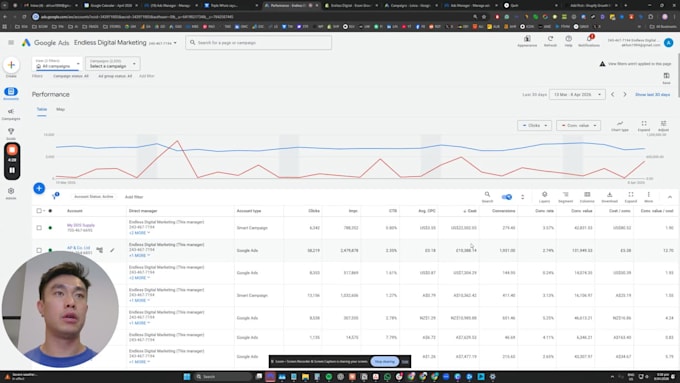The width and height of the screenshot is (680, 383).
Task: Tick the select-all accounts checkbox
Action: [x=39, y=211]
